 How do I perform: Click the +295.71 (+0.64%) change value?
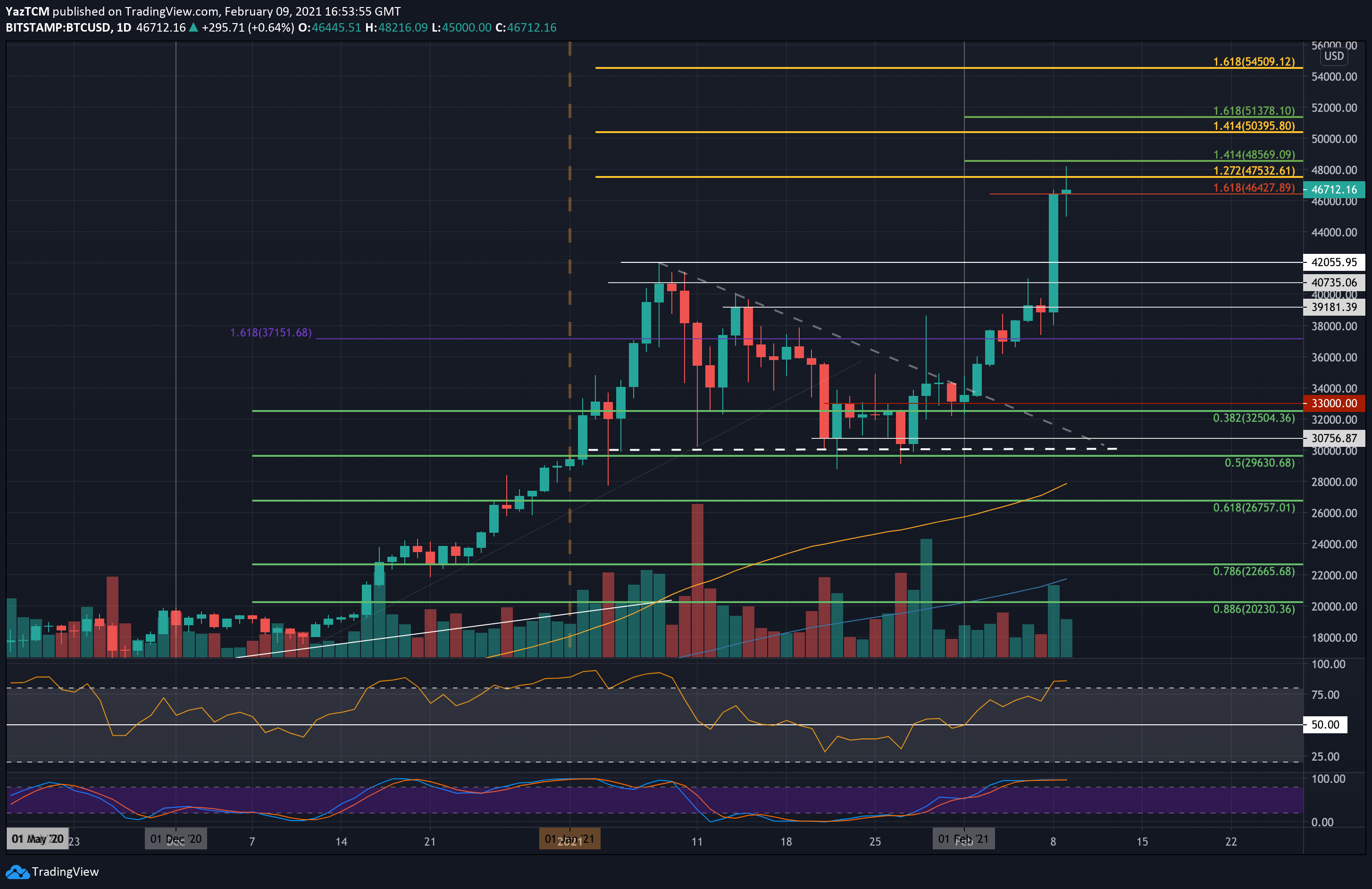[x=248, y=27]
